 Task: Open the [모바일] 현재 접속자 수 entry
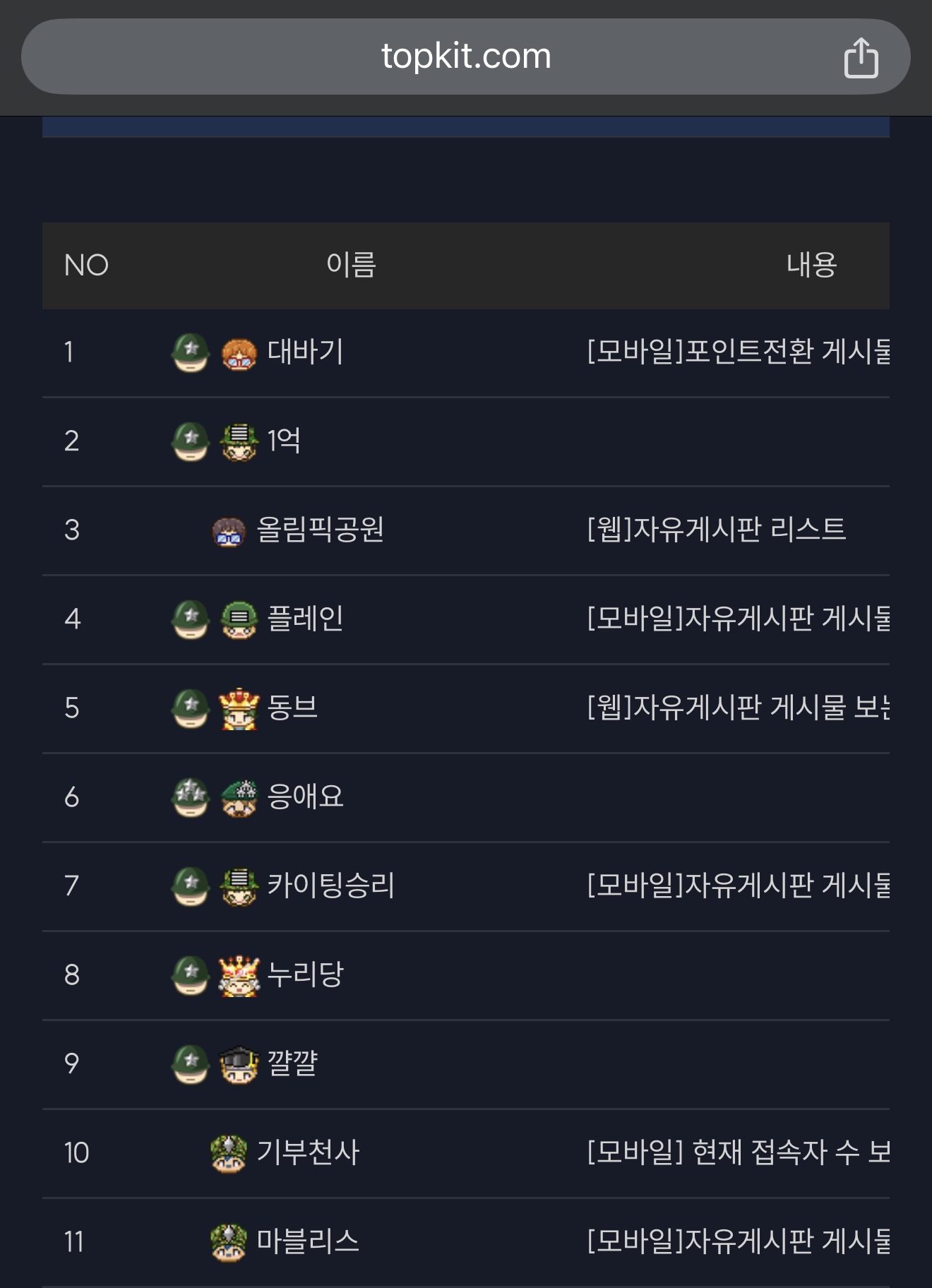pyautogui.click(x=738, y=1152)
